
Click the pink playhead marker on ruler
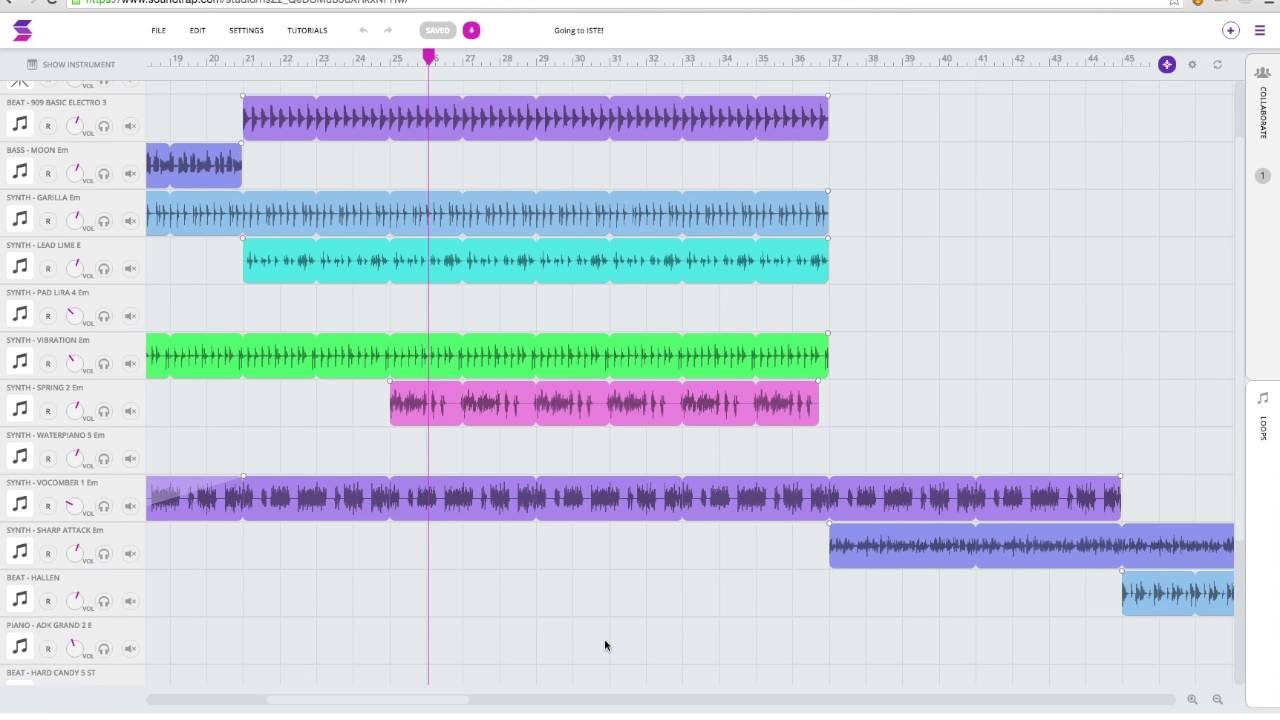click(429, 58)
